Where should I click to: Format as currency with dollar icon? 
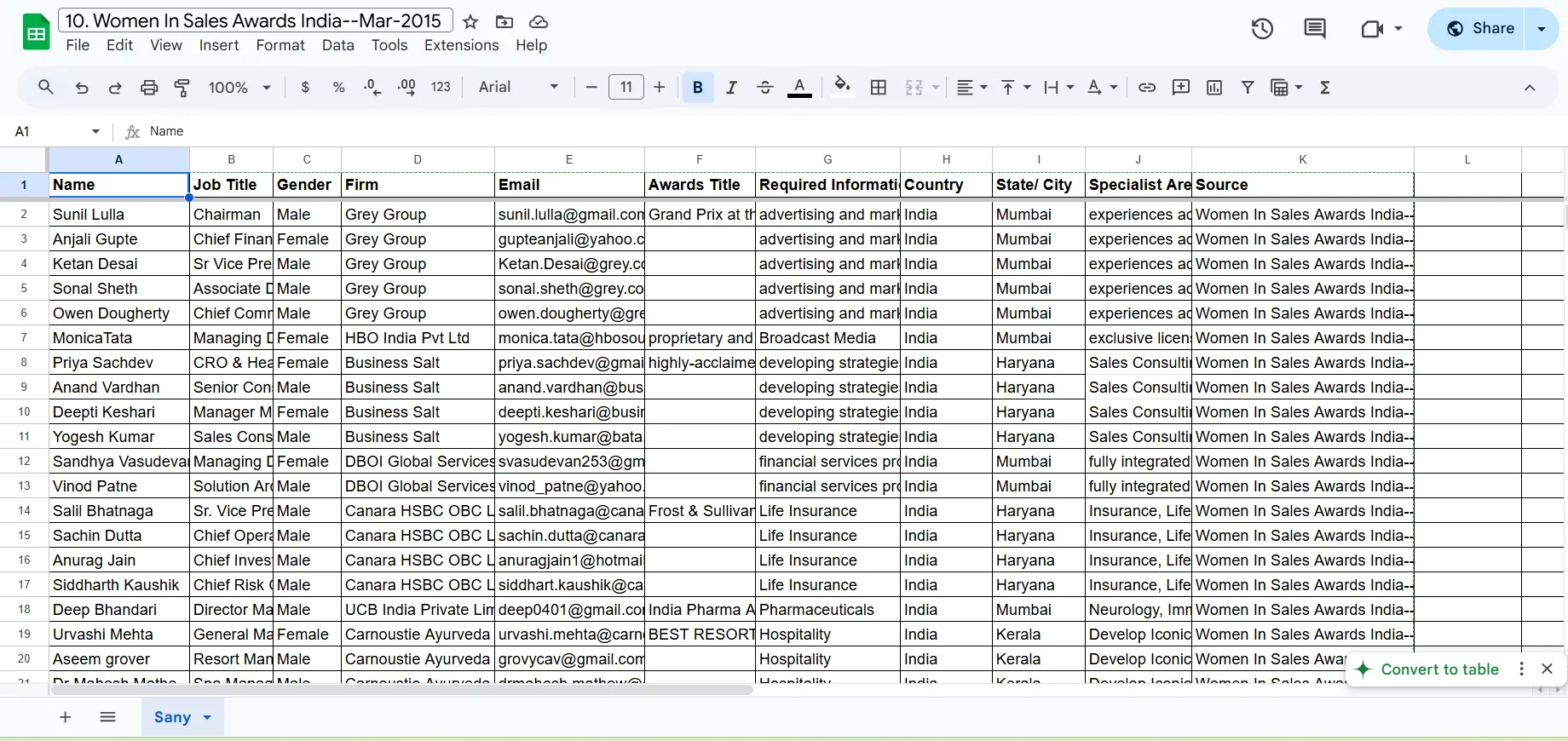[305, 87]
